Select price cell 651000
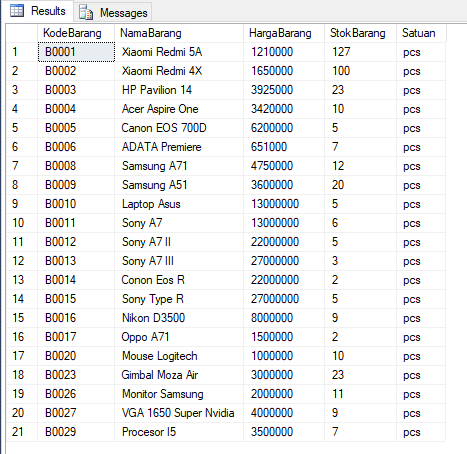467x454 pixels. pyautogui.click(x=284, y=147)
